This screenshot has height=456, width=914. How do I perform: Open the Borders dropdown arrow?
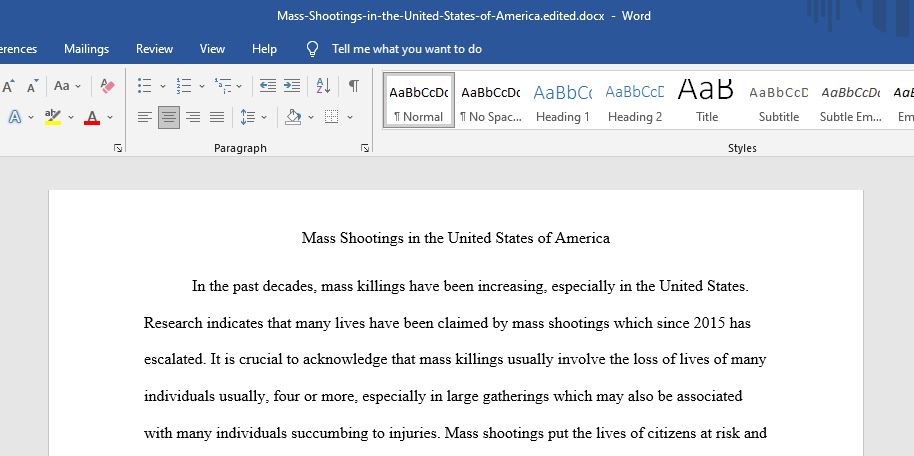tap(350, 117)
